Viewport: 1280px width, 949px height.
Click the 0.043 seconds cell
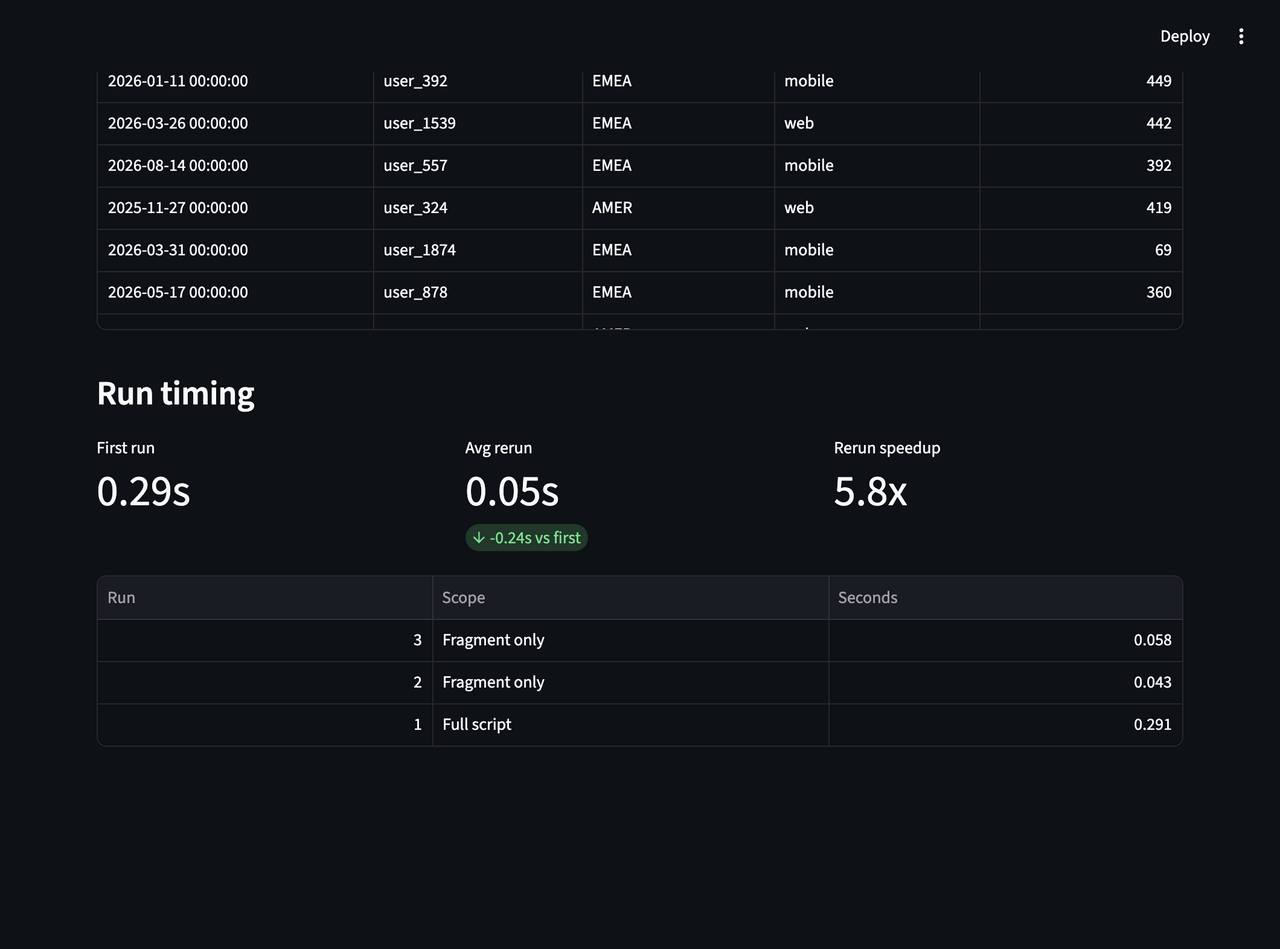[x=1005, y=682]
